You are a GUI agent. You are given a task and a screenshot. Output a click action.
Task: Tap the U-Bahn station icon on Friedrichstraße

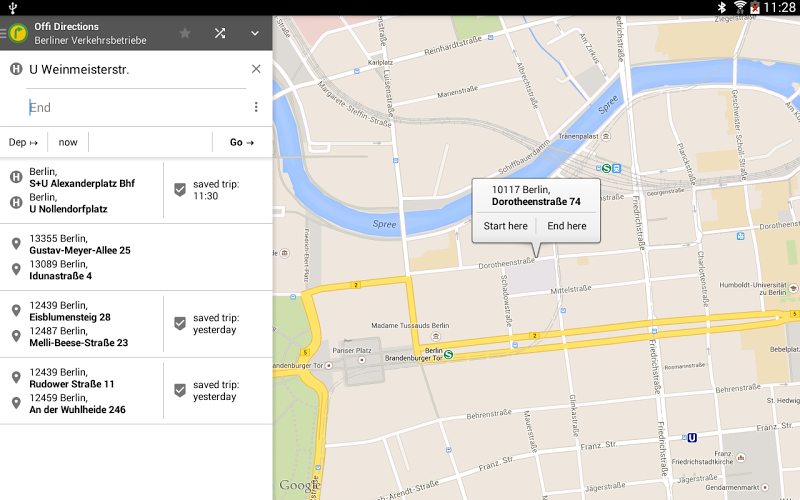tap(691, 437)
